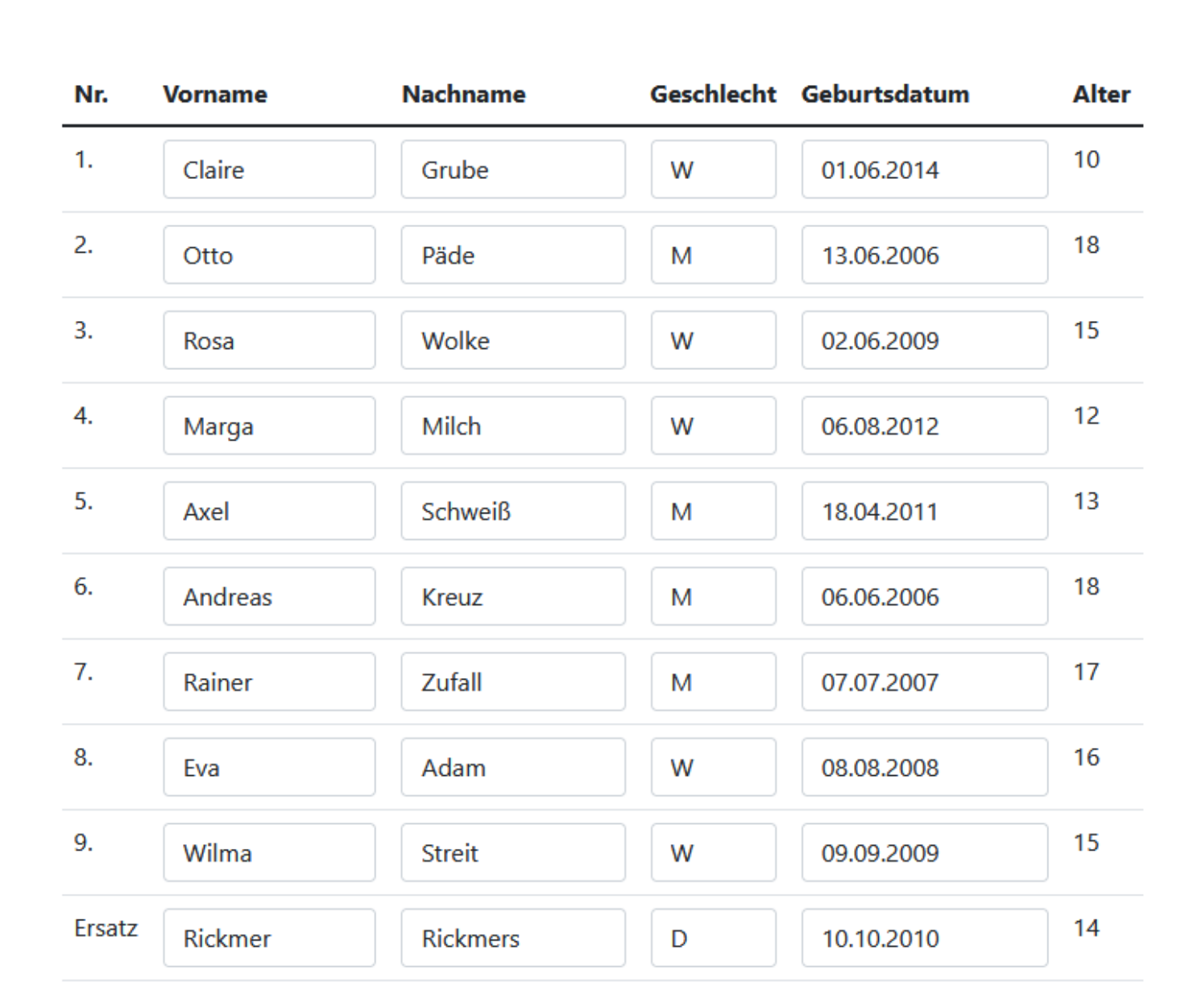This screenshot has width=1204, height=1003.
Task: Edit the last name field containing Grube
Action: click(513, 169)
